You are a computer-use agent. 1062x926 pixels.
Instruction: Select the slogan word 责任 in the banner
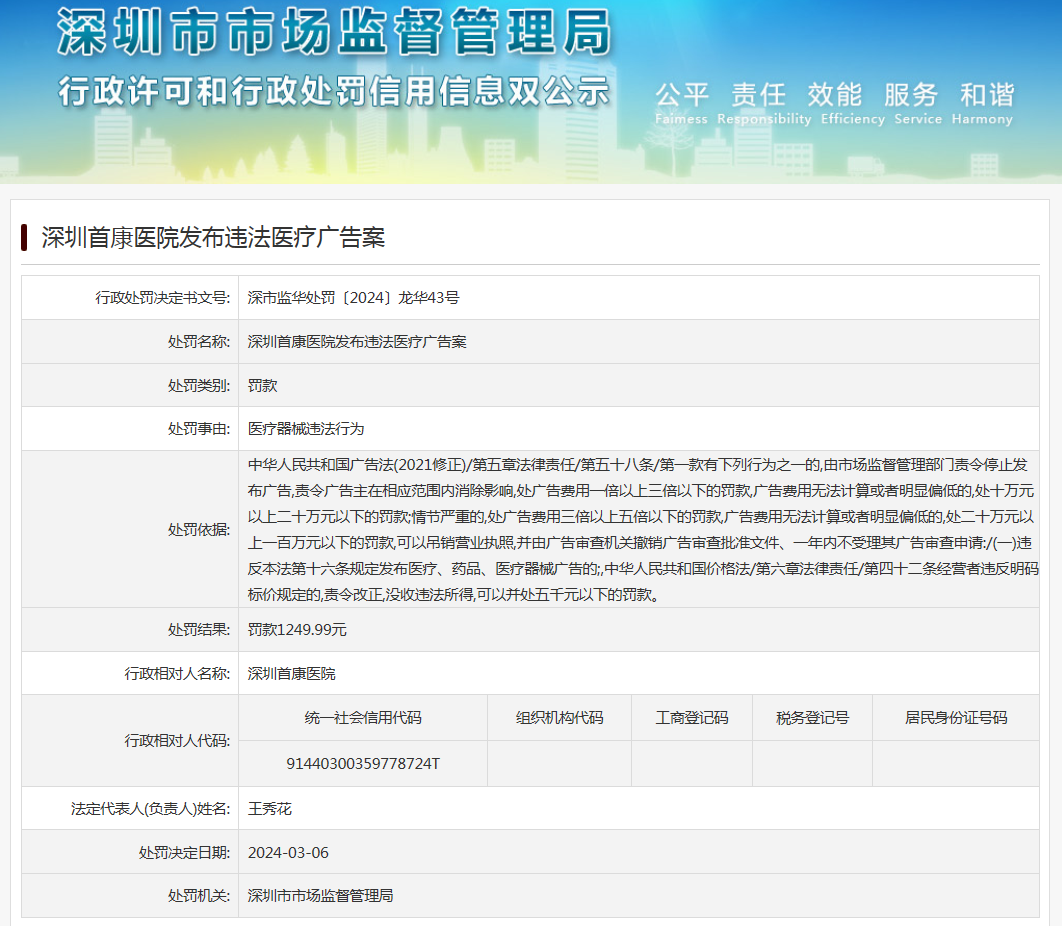[x=759, y=95]
